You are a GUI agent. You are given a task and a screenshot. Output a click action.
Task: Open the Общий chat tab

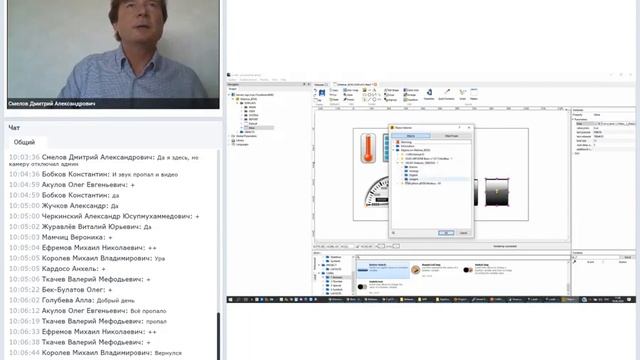point(24,142)
